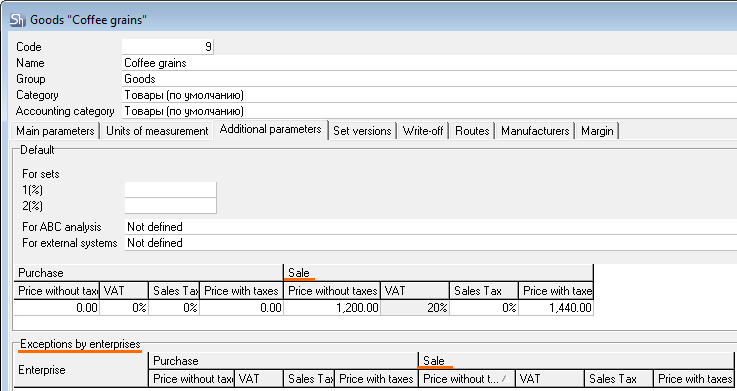Open the Manufacturers tab
This screenshot has height=391, width=737.
click(535, 131)
